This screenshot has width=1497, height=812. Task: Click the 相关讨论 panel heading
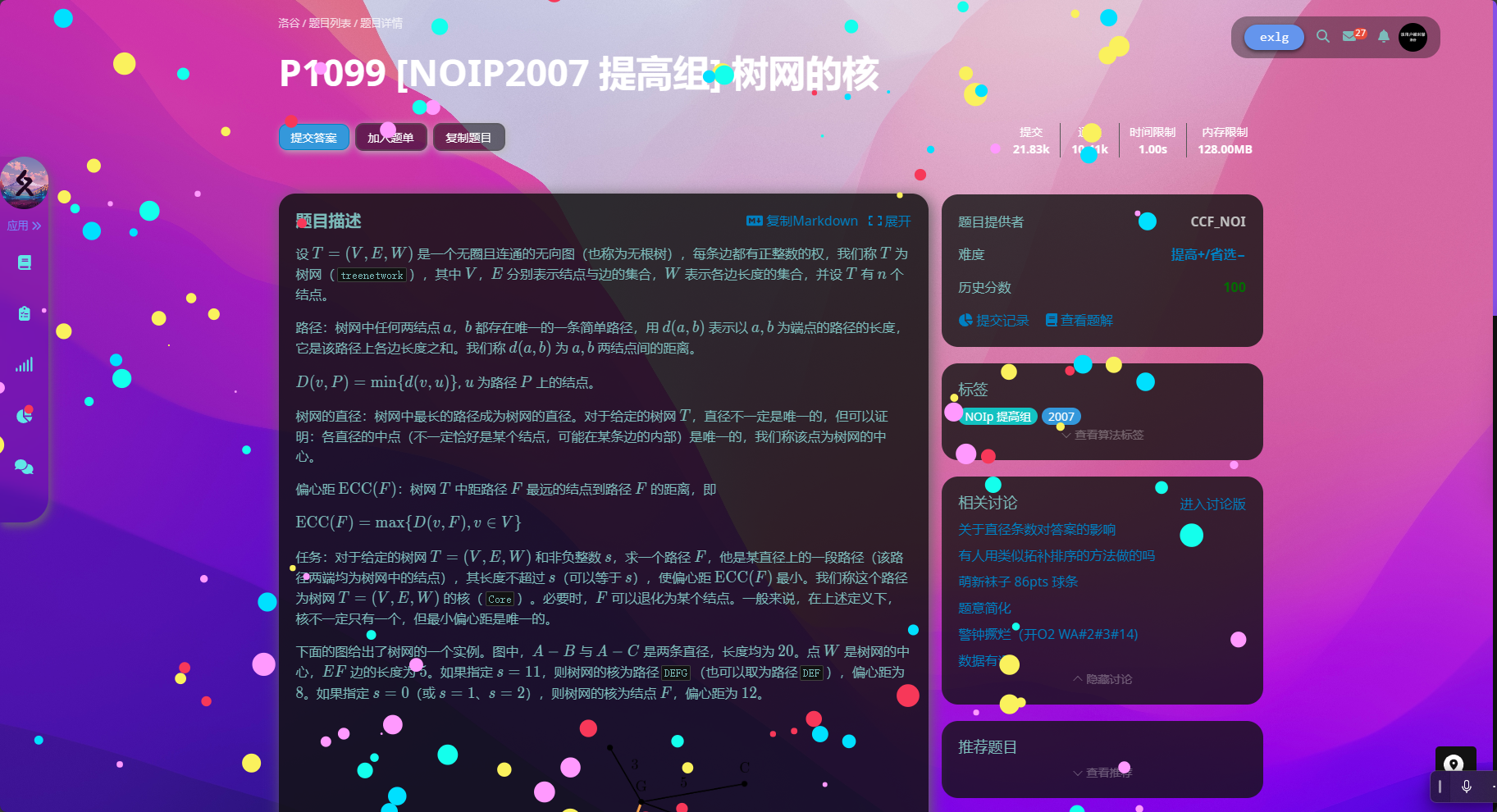(988, 503)
